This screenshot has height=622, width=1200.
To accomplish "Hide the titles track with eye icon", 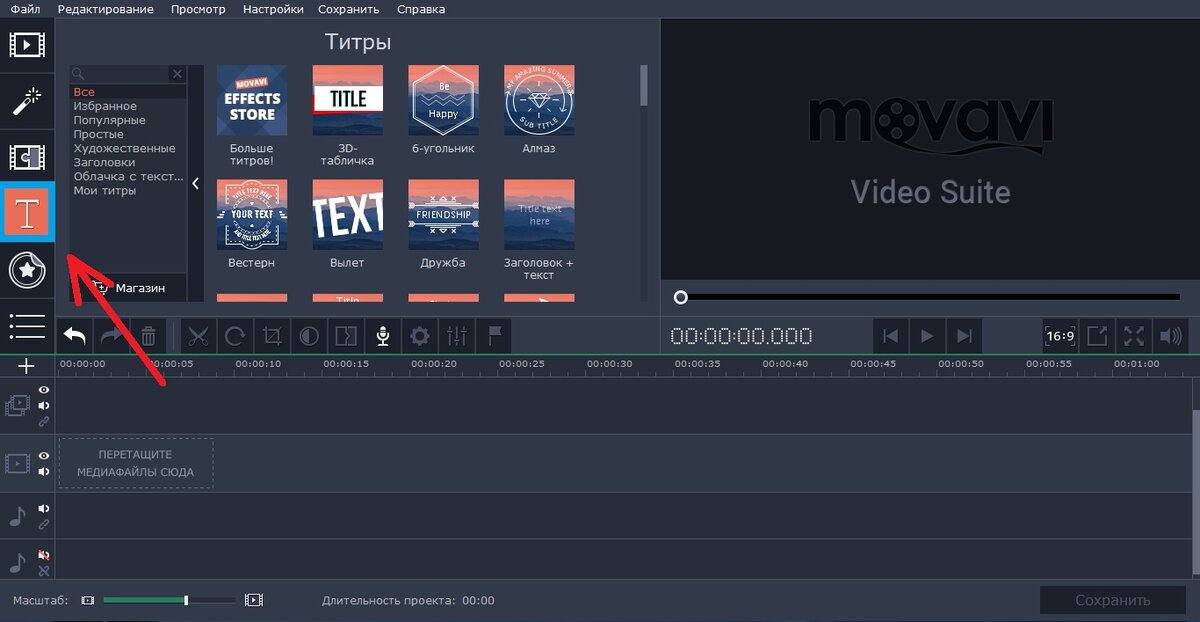I will point(44,390).
